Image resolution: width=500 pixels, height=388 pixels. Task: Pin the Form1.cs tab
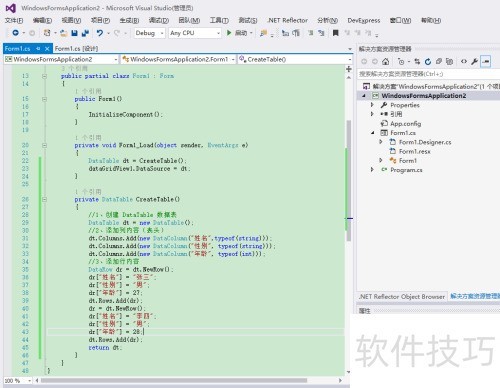[x=38, y=49]
